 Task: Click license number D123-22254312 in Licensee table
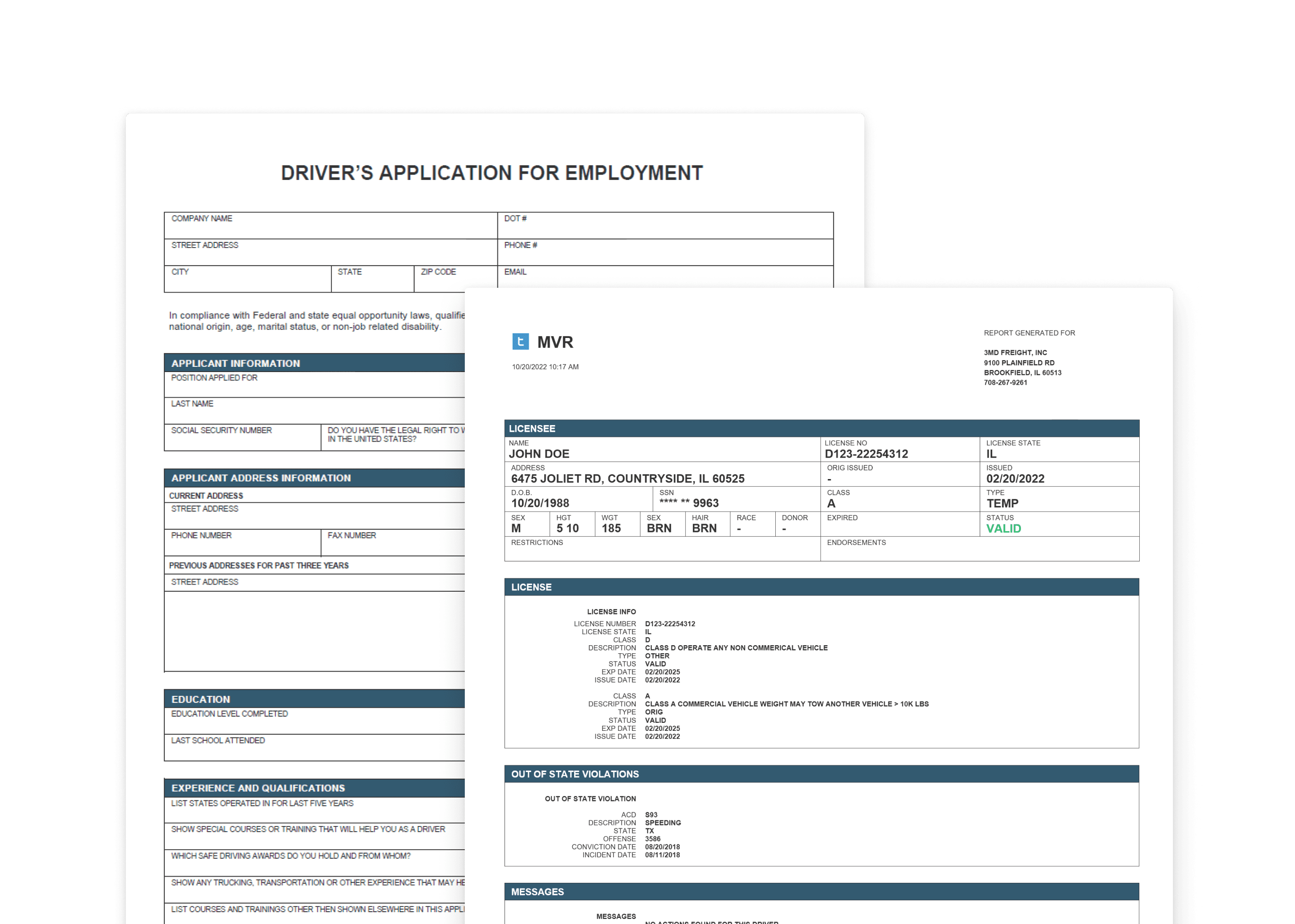[x=866, y=454]
